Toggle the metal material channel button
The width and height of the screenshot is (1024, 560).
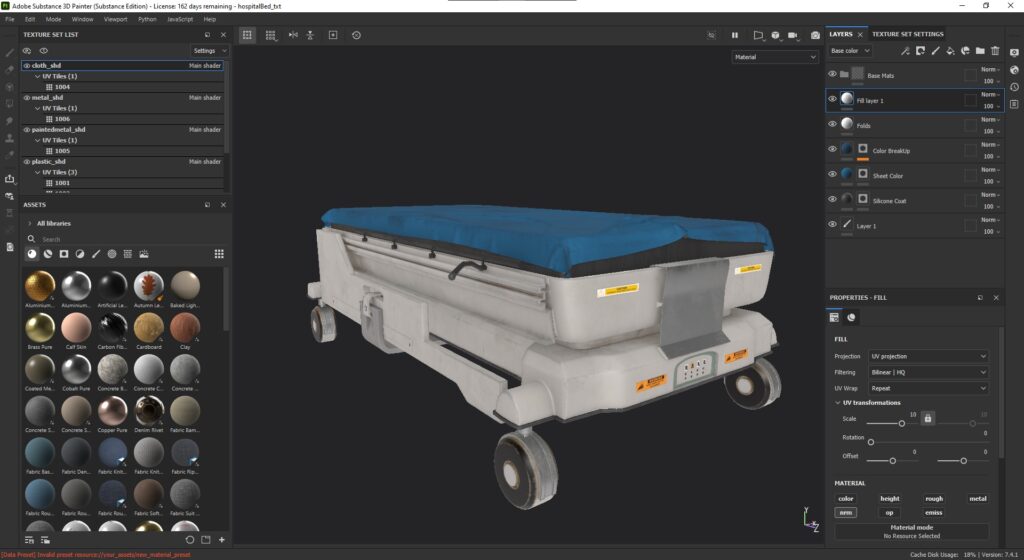[978, 499]
